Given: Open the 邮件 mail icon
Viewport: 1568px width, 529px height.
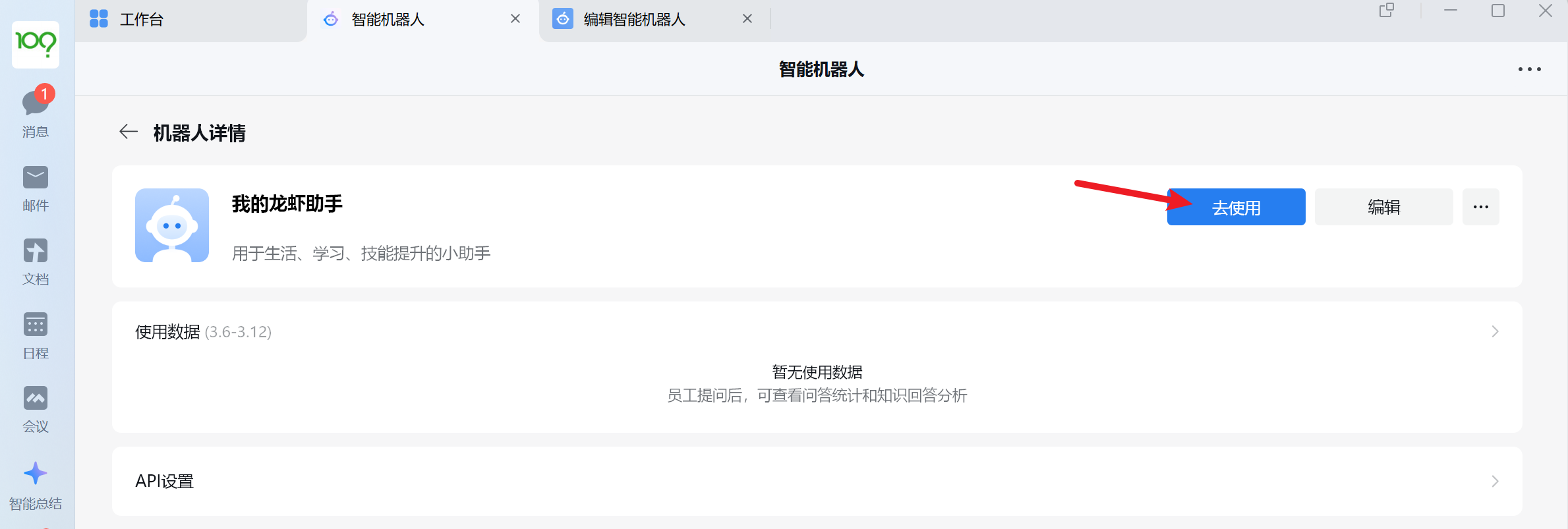Looking at the screenshot, I should point(36,178).
